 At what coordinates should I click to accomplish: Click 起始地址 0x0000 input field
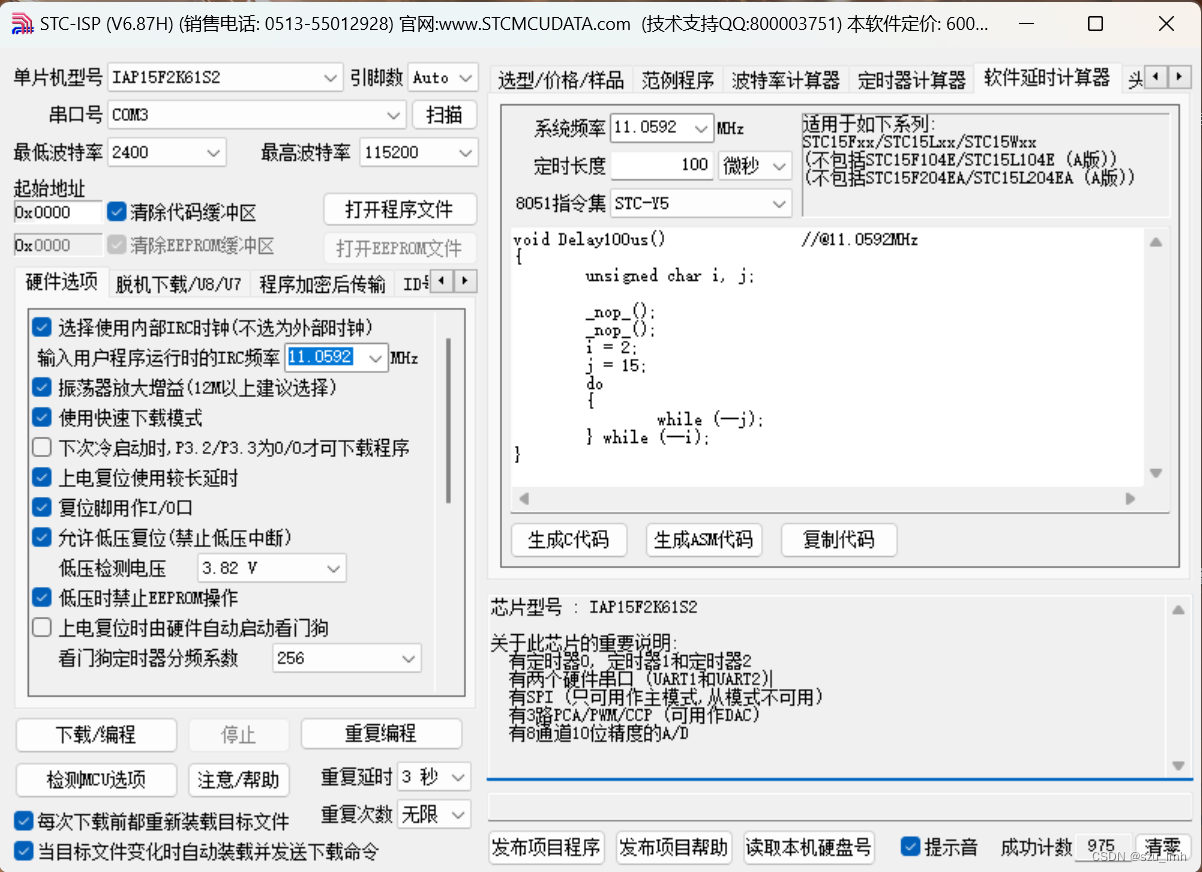58,213
